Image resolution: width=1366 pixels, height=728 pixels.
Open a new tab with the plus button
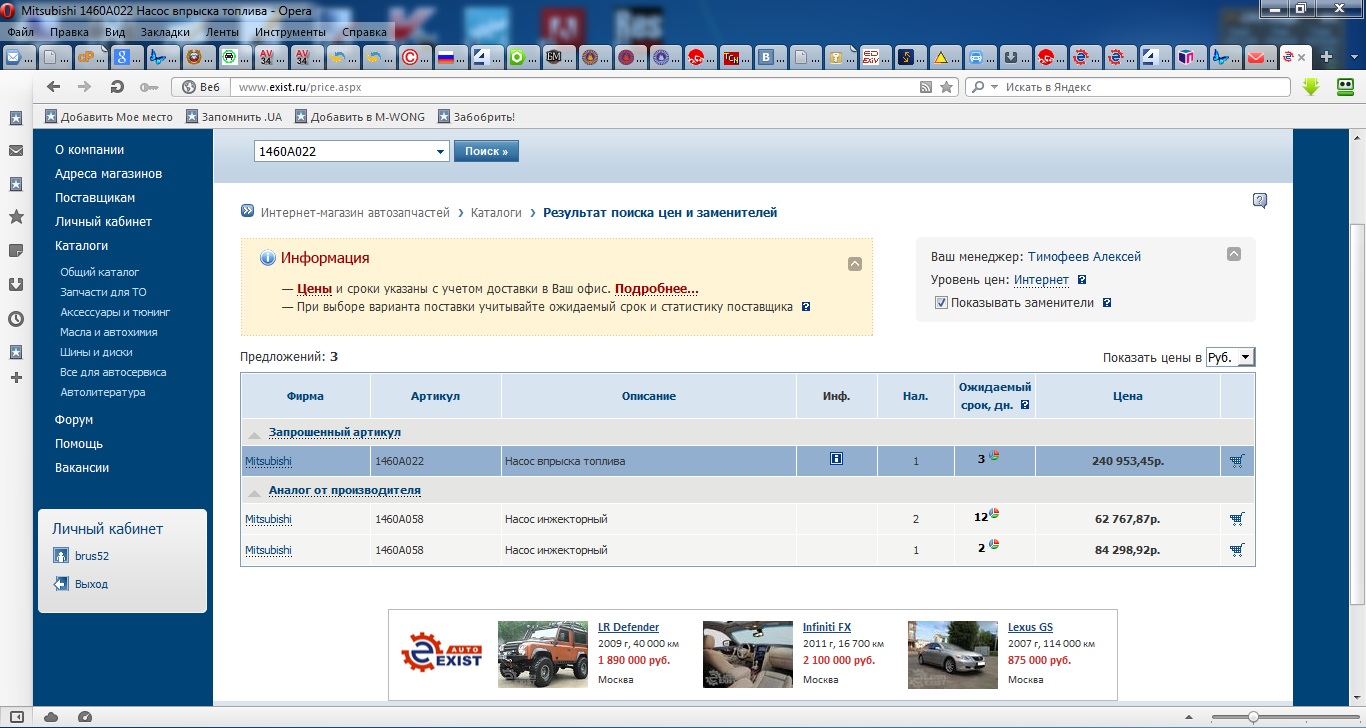click(x=1326, y=57)
